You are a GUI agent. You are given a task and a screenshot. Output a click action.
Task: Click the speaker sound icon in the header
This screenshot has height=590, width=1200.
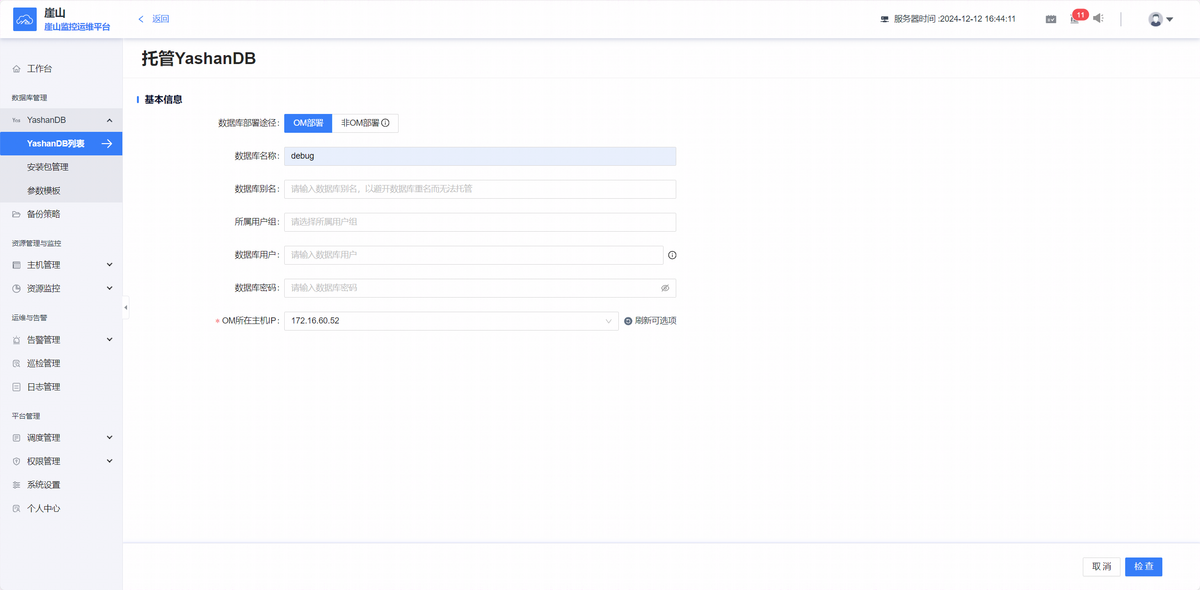1098,18
